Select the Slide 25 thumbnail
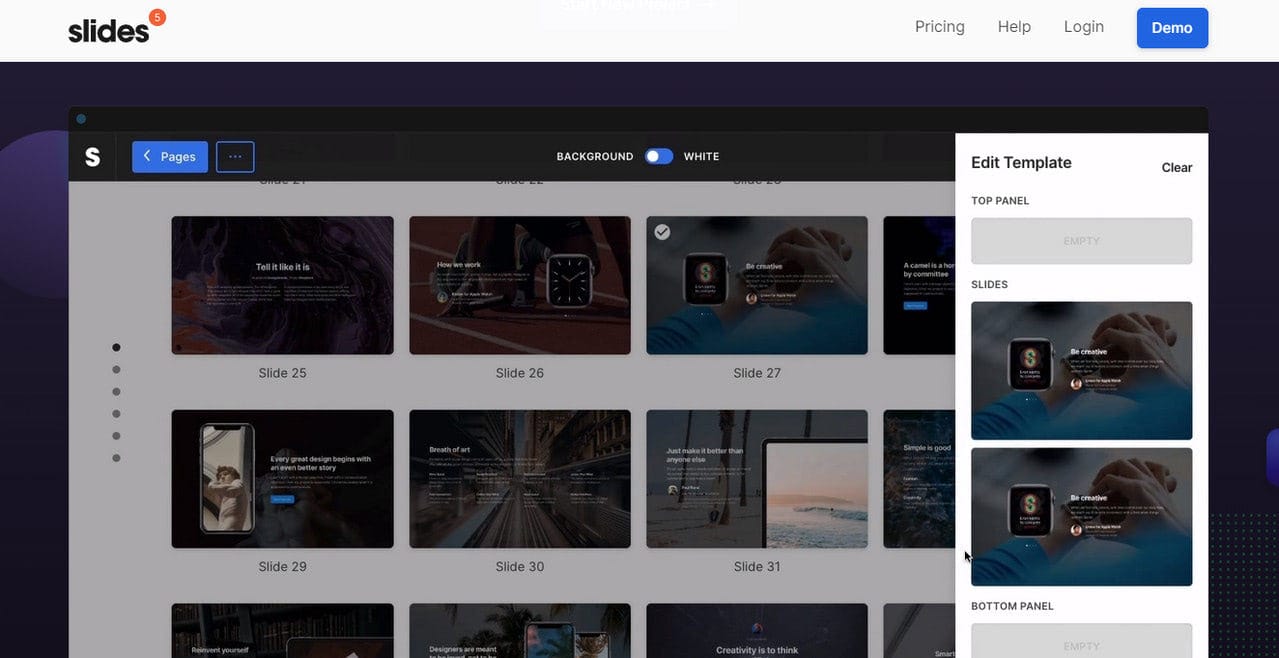The height and width of the screenshot is (658, 1279). click(x=282, y=285)
